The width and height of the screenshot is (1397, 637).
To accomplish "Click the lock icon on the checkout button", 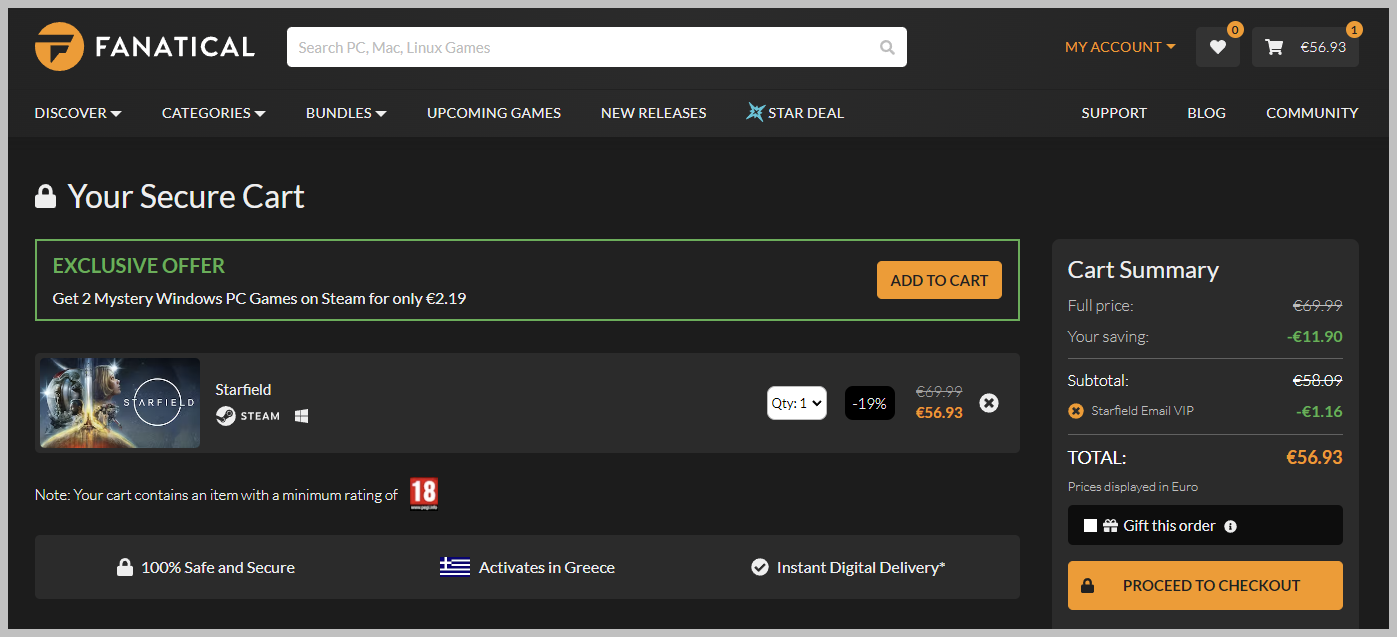I will point(1087,586).
